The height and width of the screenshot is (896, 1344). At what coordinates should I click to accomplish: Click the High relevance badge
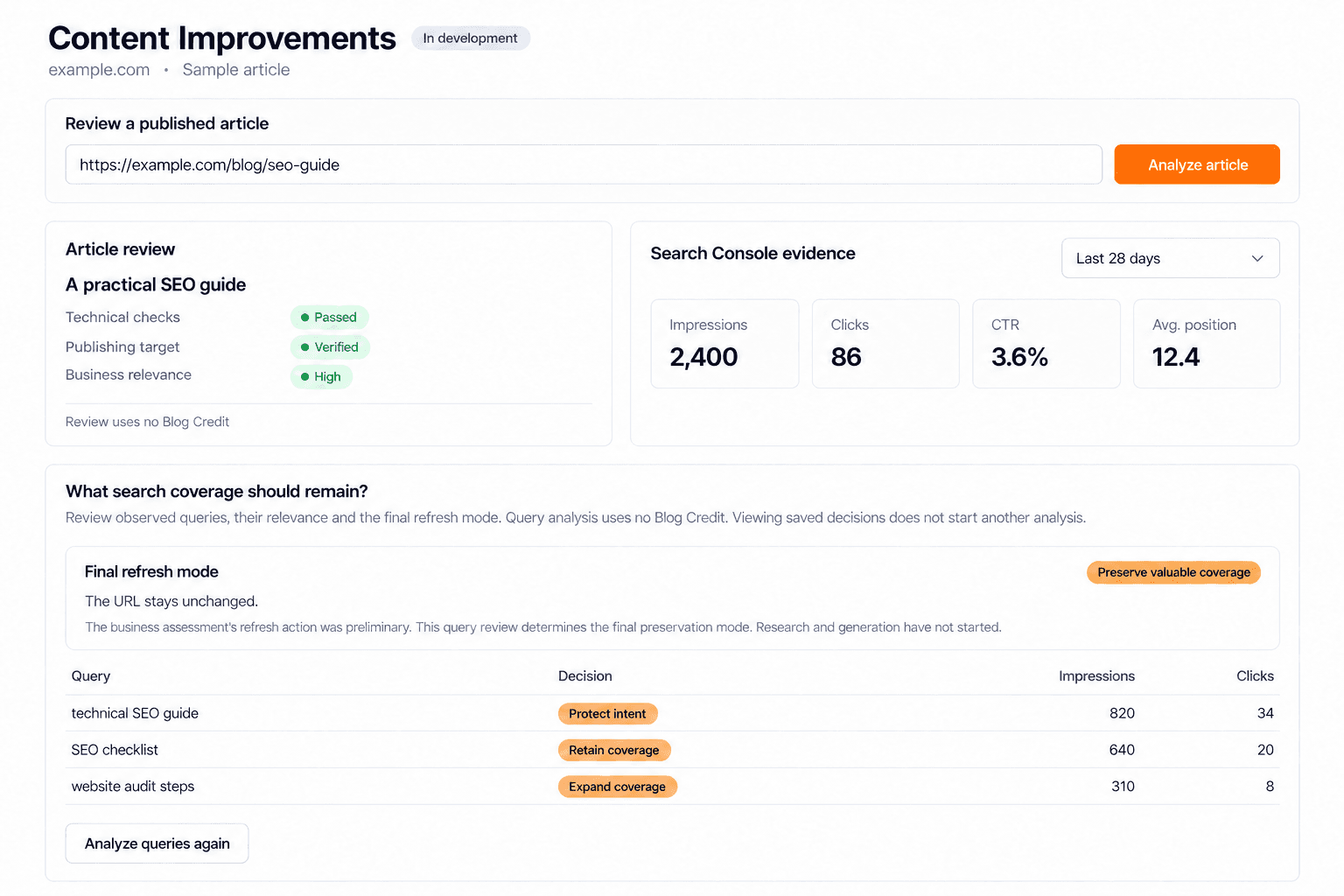click(321, 376)
